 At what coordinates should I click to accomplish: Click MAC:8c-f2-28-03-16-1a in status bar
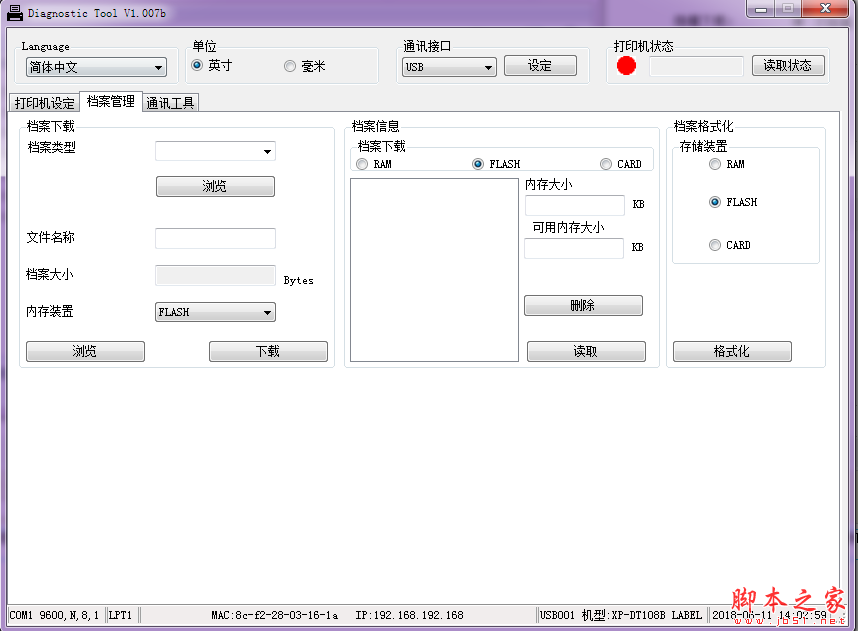click(x=275, y=615)
